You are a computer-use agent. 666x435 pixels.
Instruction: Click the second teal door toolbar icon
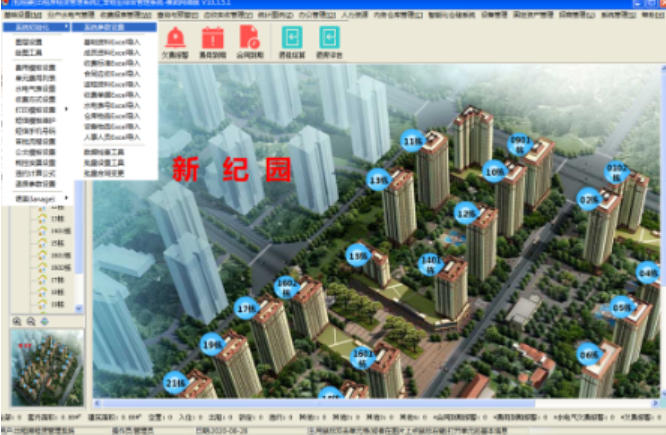click(x=329, y=37)
